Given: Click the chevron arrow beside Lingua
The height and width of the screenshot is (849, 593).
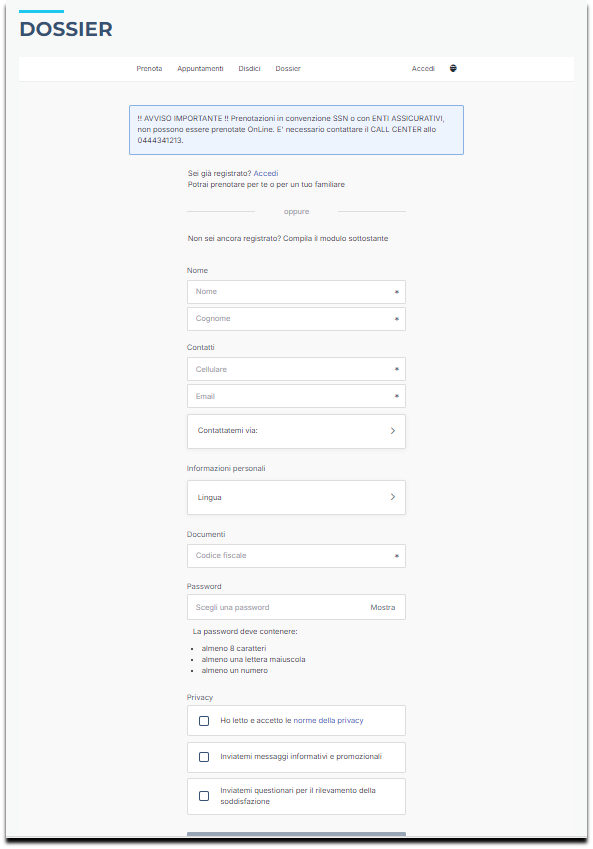Looking at the screenshot, I should click(x=393, y=497).
